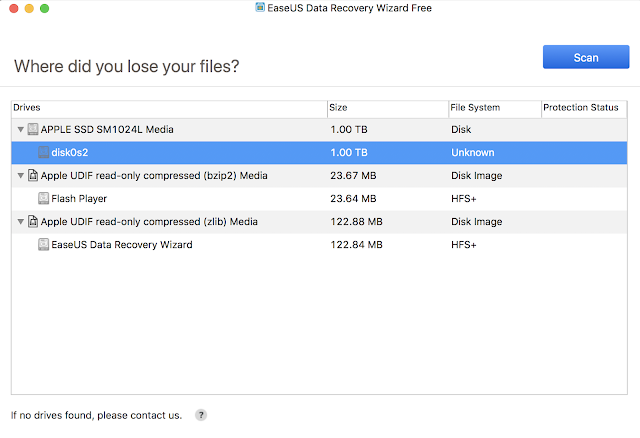Click the EaseUS Data Recovery Wizard volume icon
Viewport: 640px width, 438px height.
pyautogui.click(x=44, y=244)
